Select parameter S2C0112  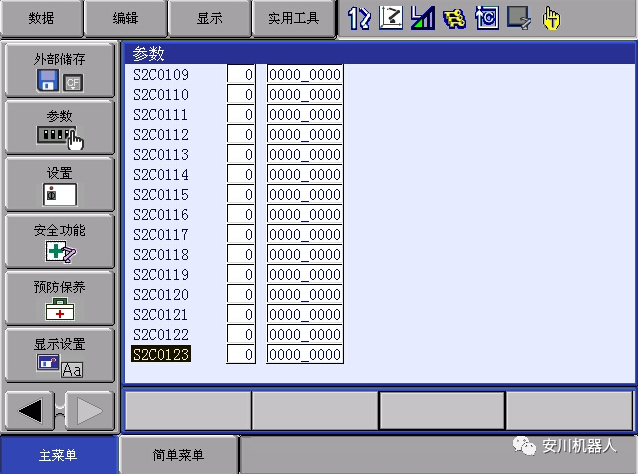tap(161, 134)
